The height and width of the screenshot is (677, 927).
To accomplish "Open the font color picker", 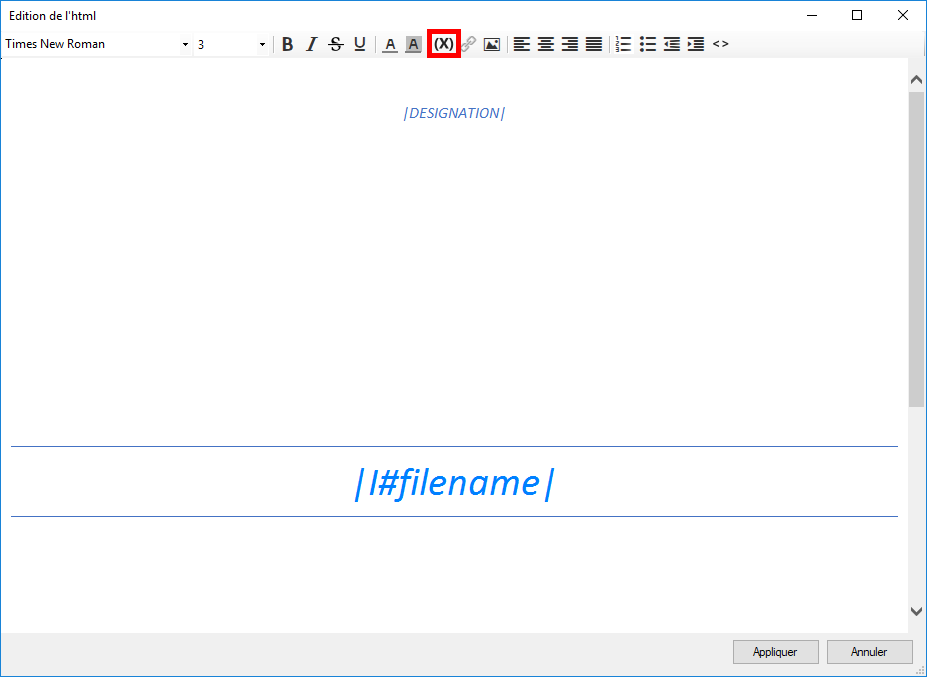I will 390,44.
